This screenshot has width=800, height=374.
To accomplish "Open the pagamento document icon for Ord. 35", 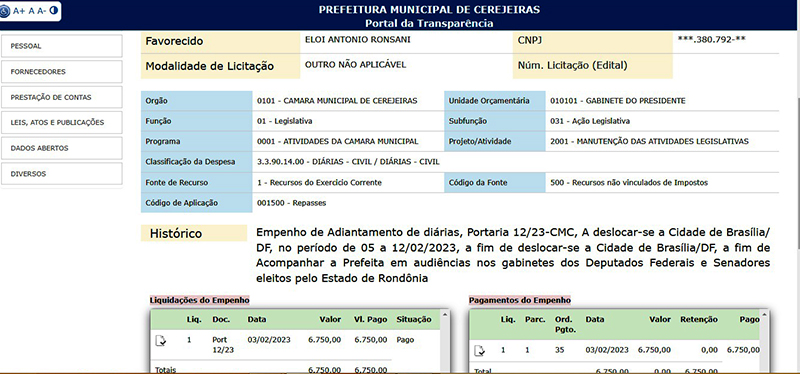I will (x=480, y=351).
